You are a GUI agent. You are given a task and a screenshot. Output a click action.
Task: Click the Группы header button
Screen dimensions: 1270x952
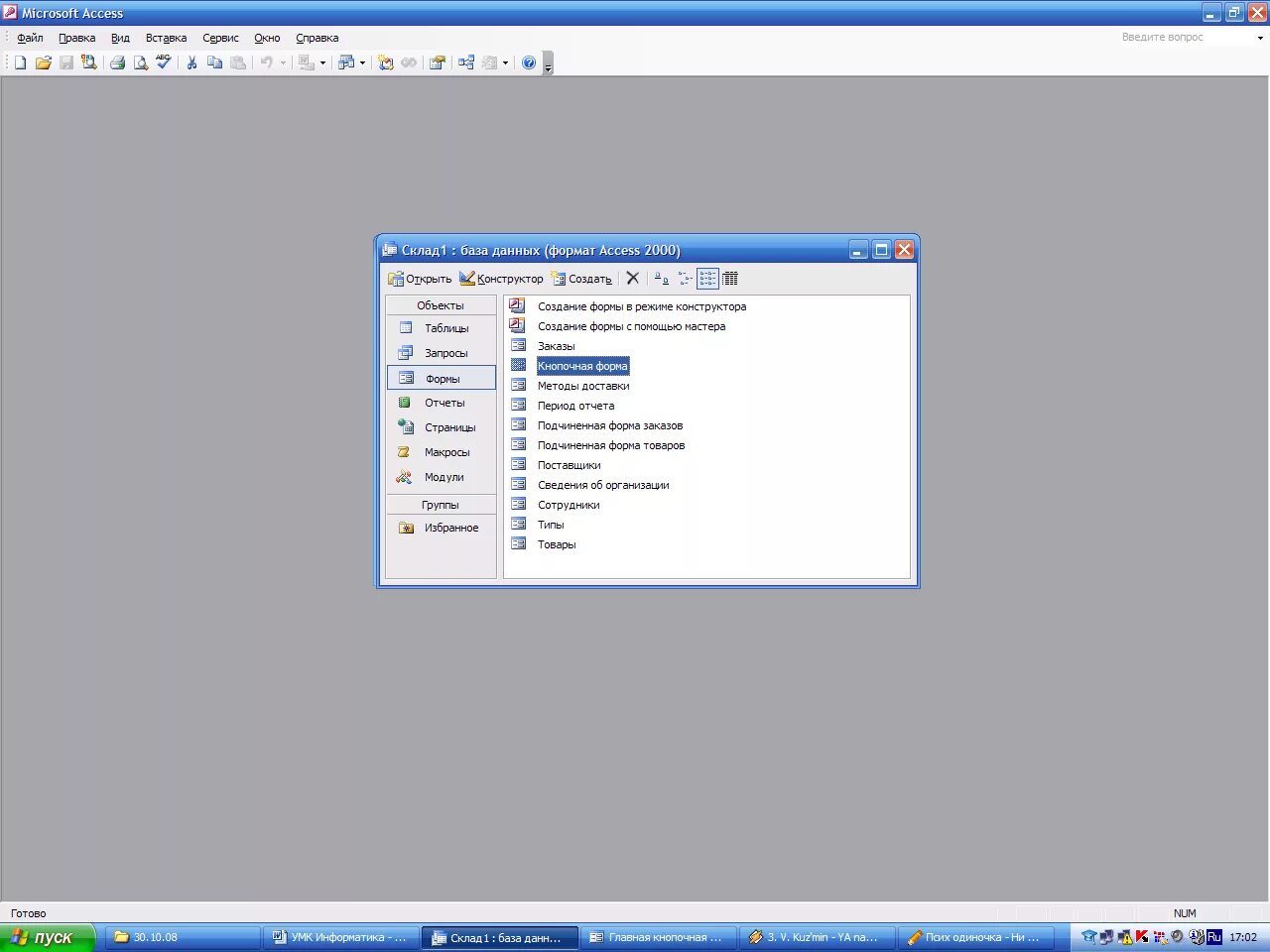coord(441,505)
